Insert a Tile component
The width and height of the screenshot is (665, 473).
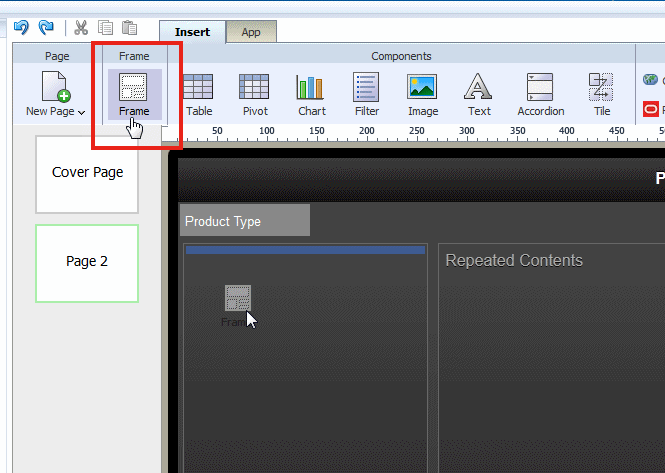(x=601, y=94)
